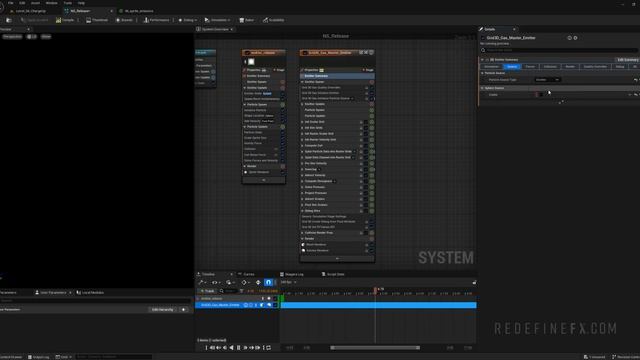The width and height of the screenshot is (640, 360).
Task: Click the Edit Hierarchy button
Action: [x=162, y=310]
